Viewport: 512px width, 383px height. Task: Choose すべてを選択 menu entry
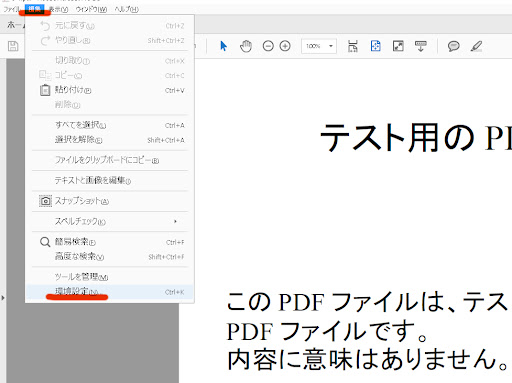pos(110,125)
